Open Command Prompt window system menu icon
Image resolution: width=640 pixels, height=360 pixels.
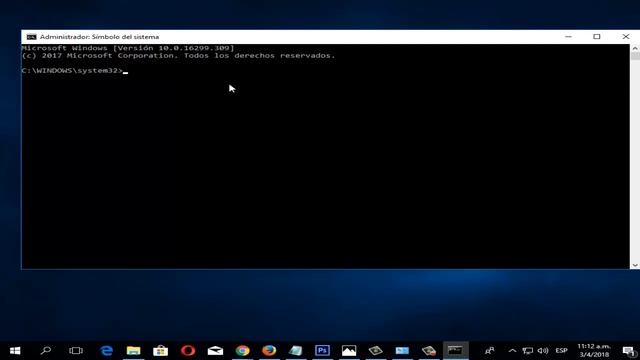pos(31,37)
